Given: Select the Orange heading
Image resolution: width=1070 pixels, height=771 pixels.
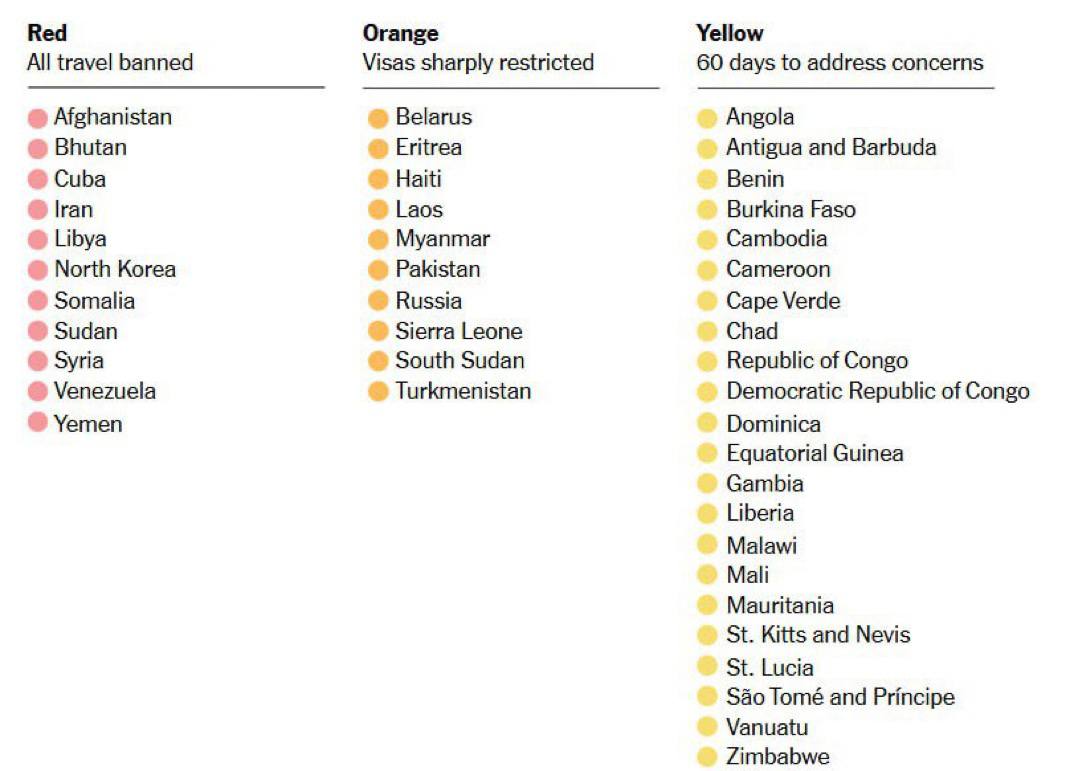Looking at the screenshot, I should pyautogui.click(x=401, y=33).
